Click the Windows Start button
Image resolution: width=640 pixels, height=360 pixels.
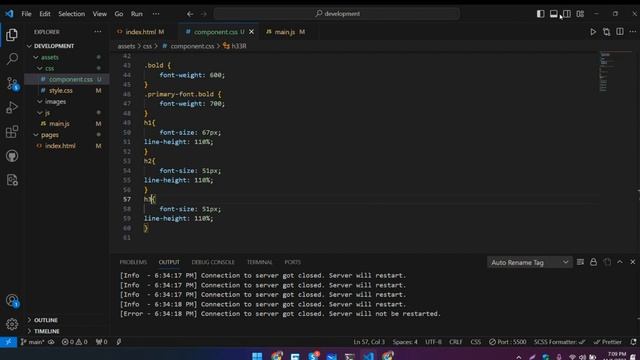(257, 356)
